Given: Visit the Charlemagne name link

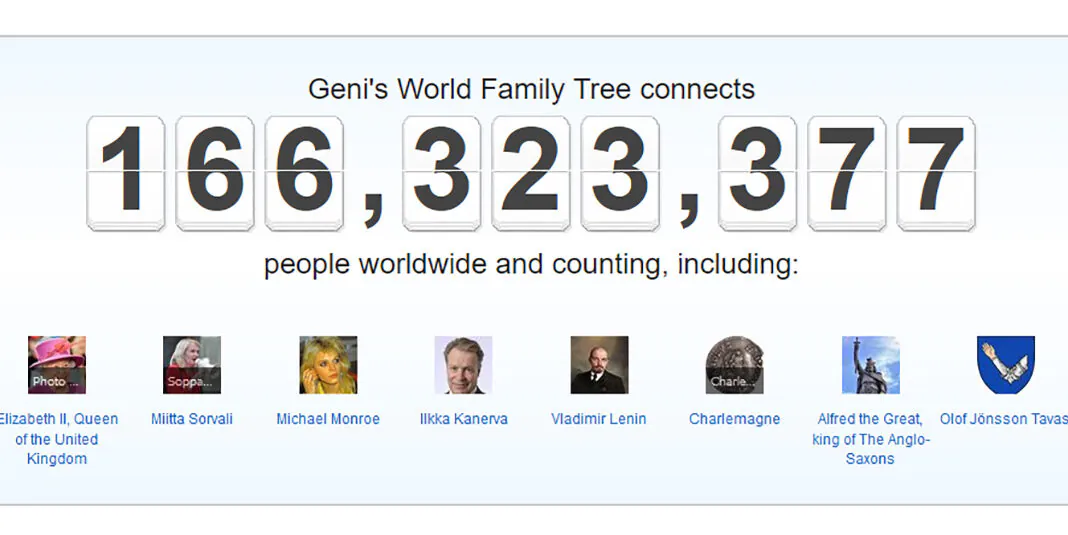Looking at the screenshot, I should coord(735,419).
